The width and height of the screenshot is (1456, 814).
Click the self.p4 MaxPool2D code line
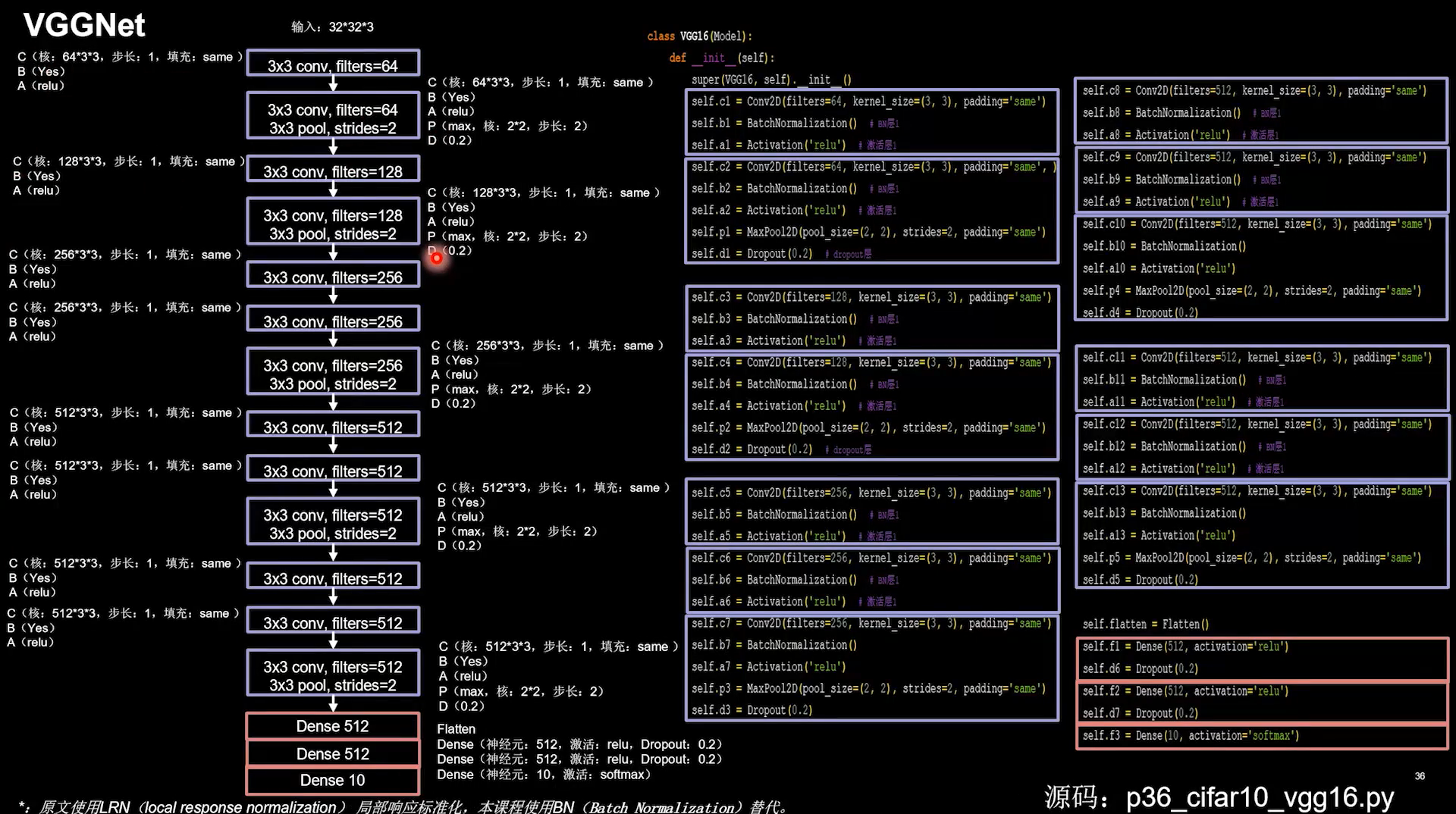pyautogui.click(x=1252, y=291)
